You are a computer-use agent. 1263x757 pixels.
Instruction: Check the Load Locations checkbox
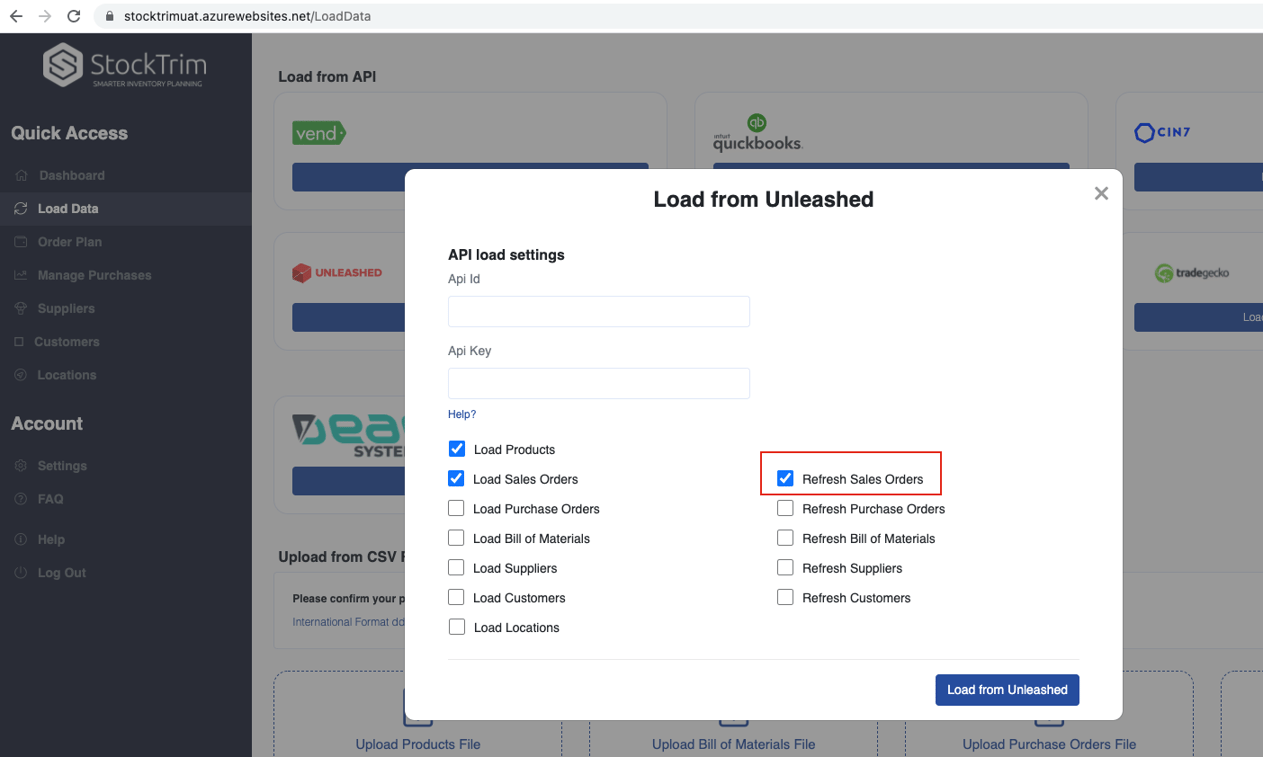coord(457,627)
